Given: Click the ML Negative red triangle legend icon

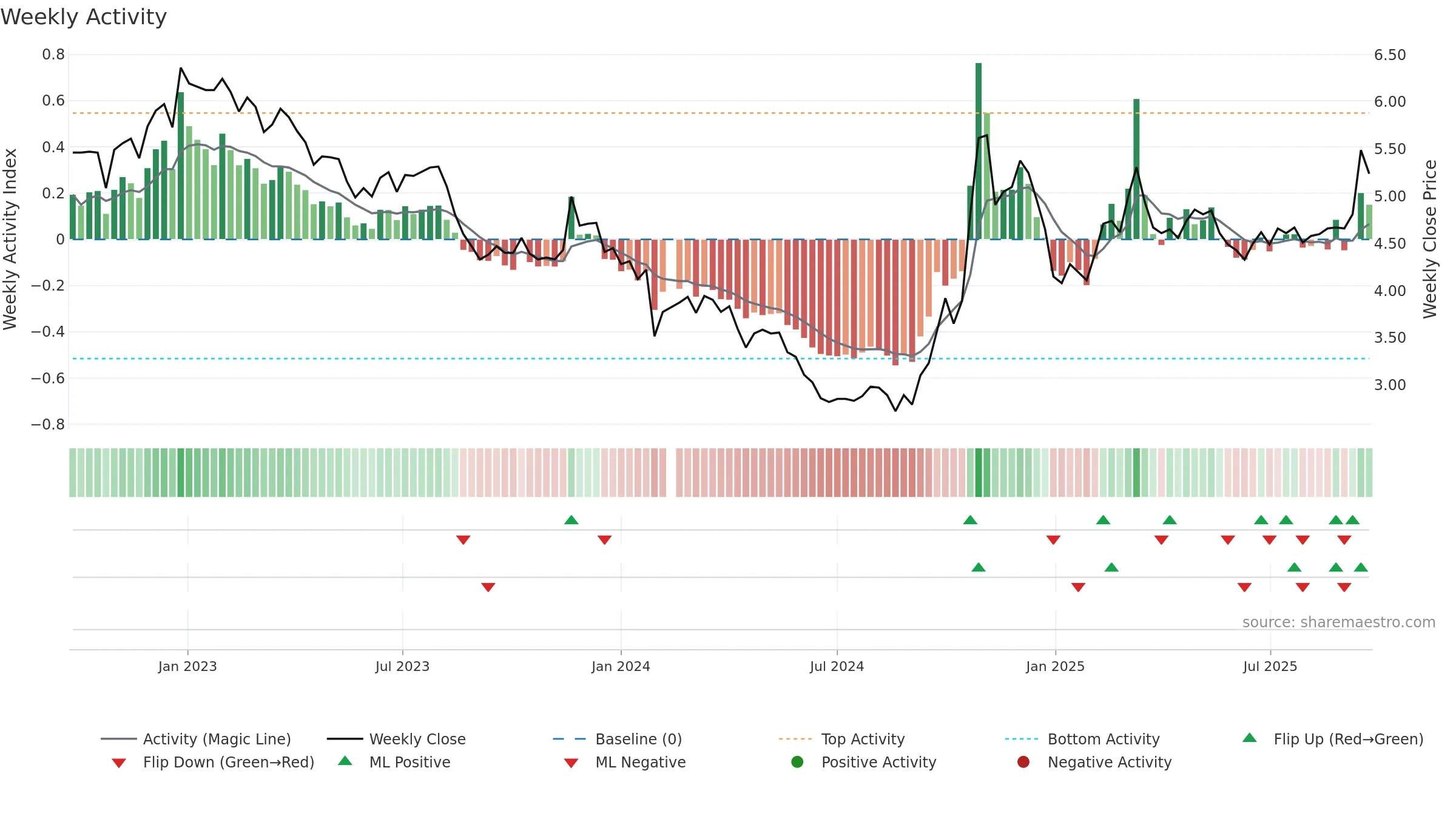Looking at the screenshot, I should (571, 763).
